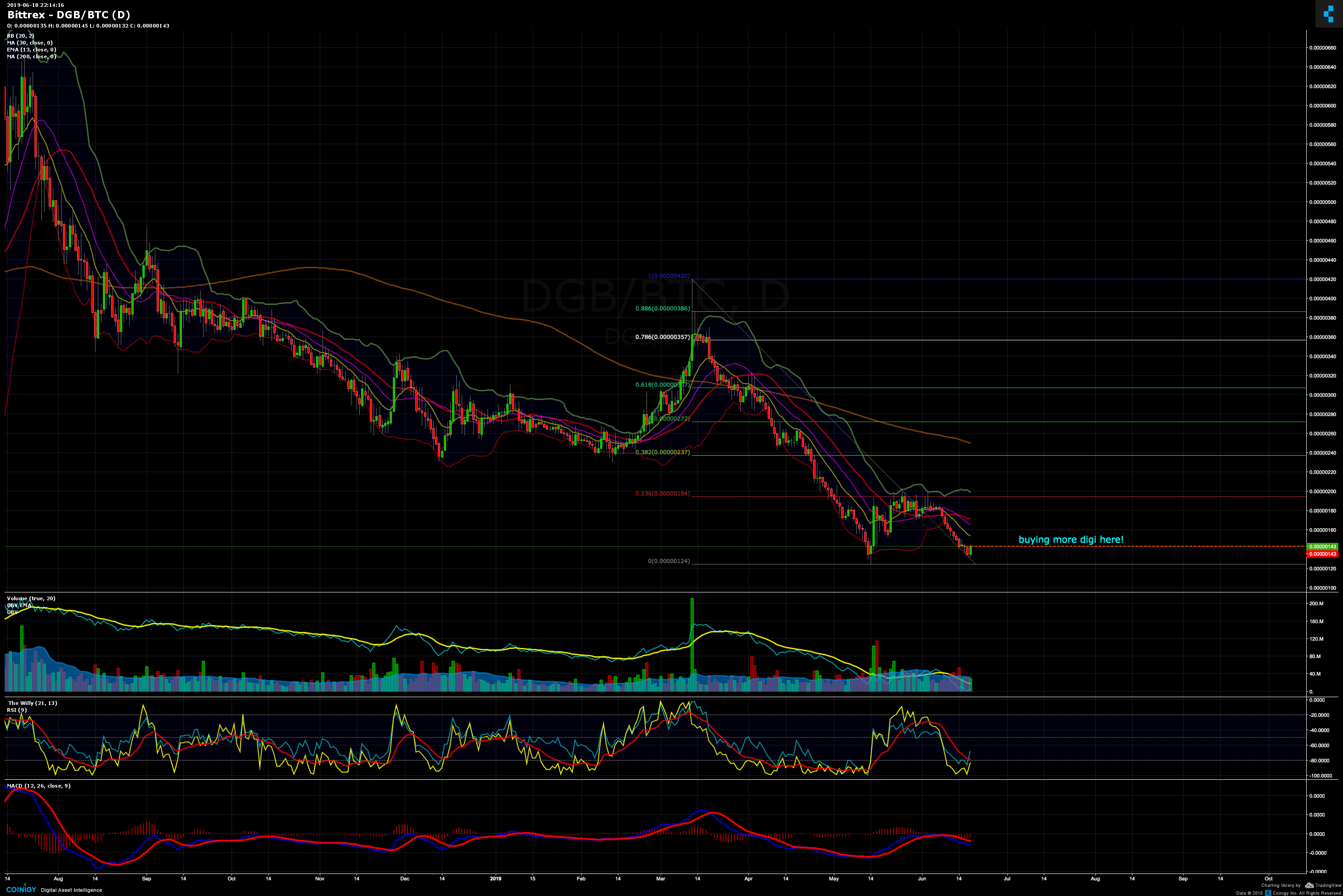Click the May label on the time axis
1343x896 pixels.
(834, 879)
